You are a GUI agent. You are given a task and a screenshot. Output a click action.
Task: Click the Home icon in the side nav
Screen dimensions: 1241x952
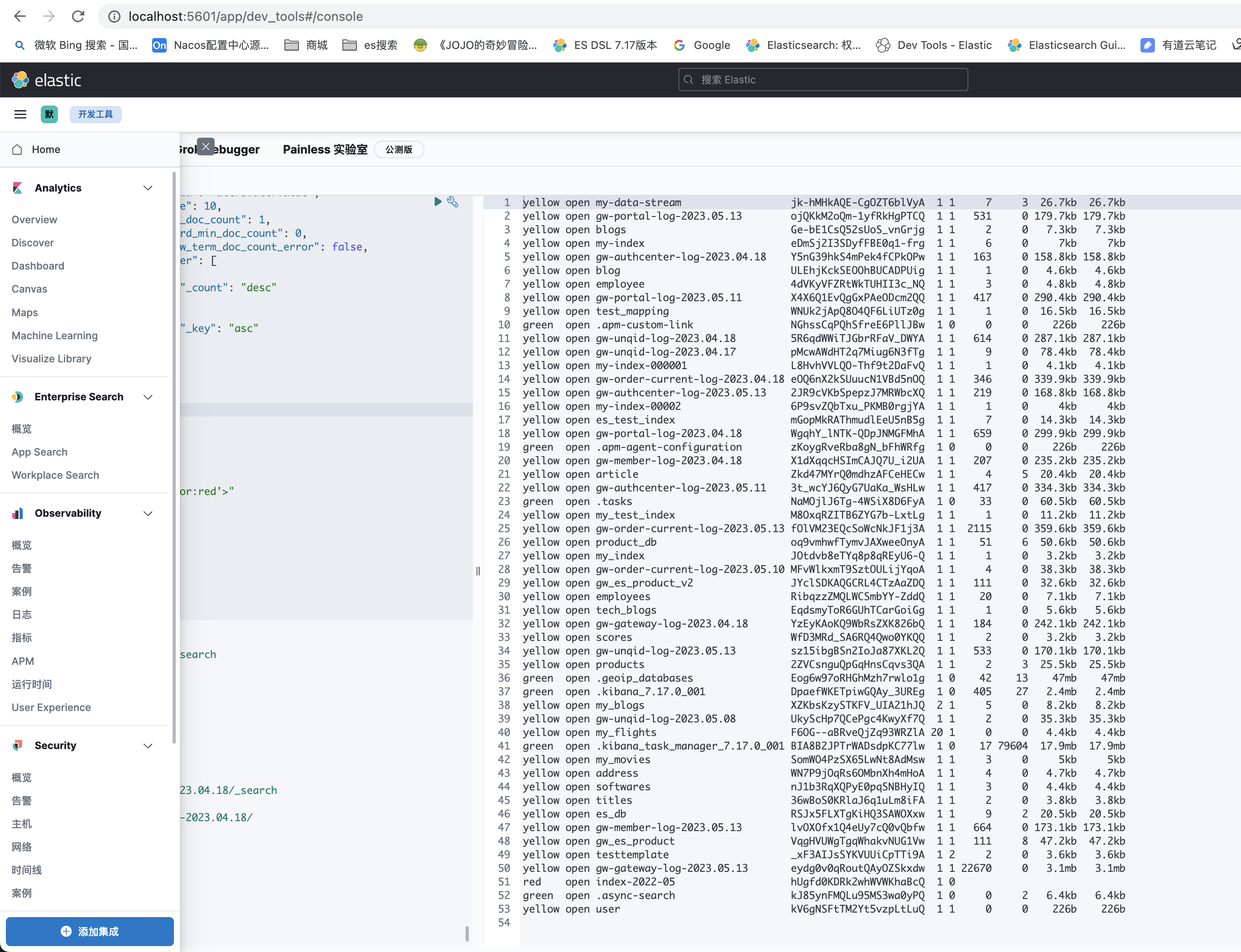click(18, 149)
